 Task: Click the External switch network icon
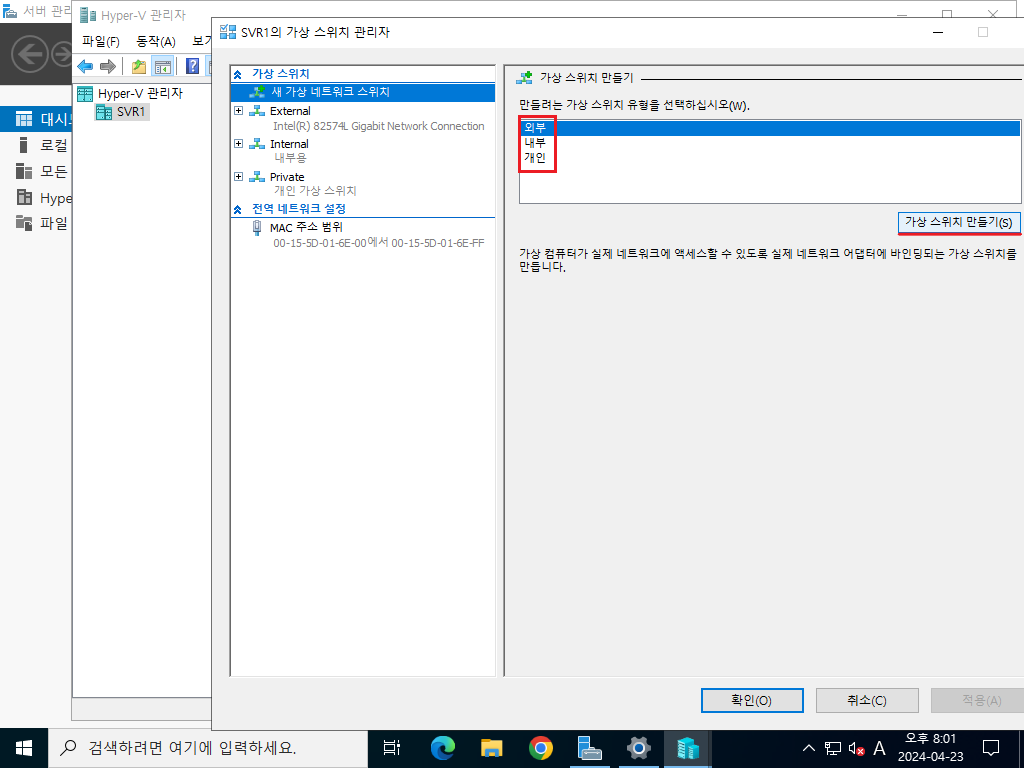257,111
